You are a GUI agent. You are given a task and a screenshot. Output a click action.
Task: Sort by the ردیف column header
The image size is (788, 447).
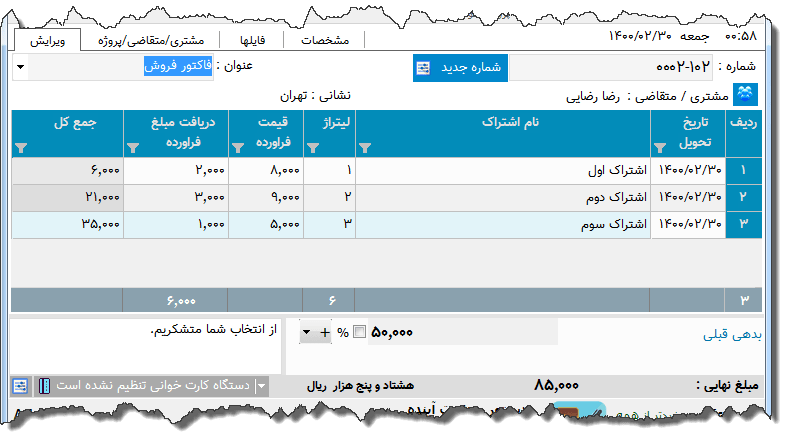[743, 133]
